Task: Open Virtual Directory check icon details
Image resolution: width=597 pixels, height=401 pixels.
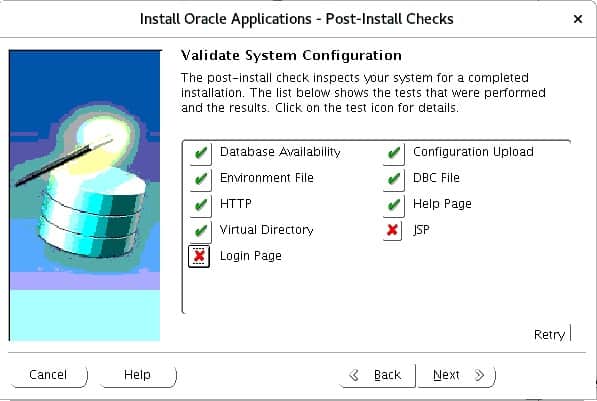Action: (200, 231)
